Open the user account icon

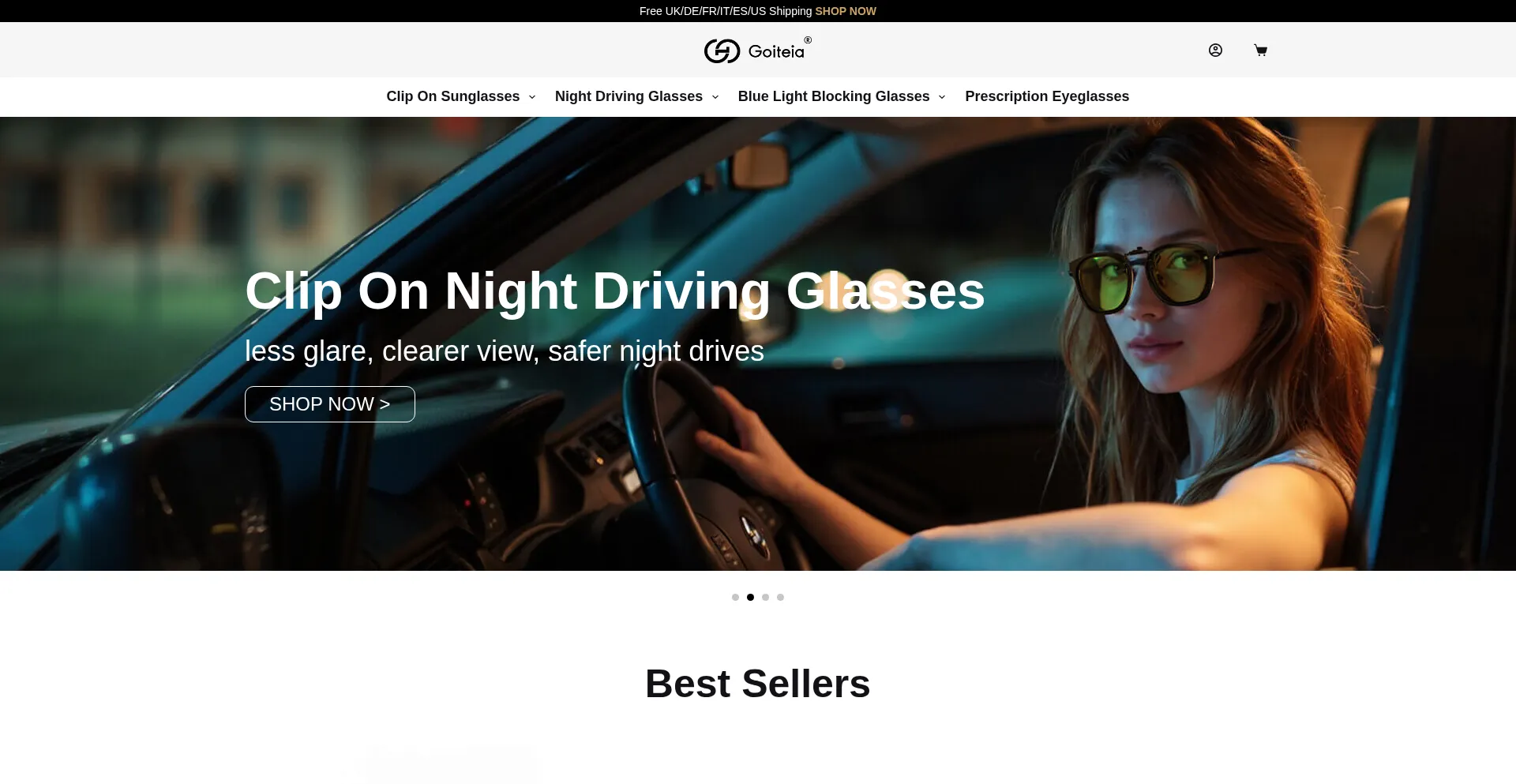[1215, 51]
